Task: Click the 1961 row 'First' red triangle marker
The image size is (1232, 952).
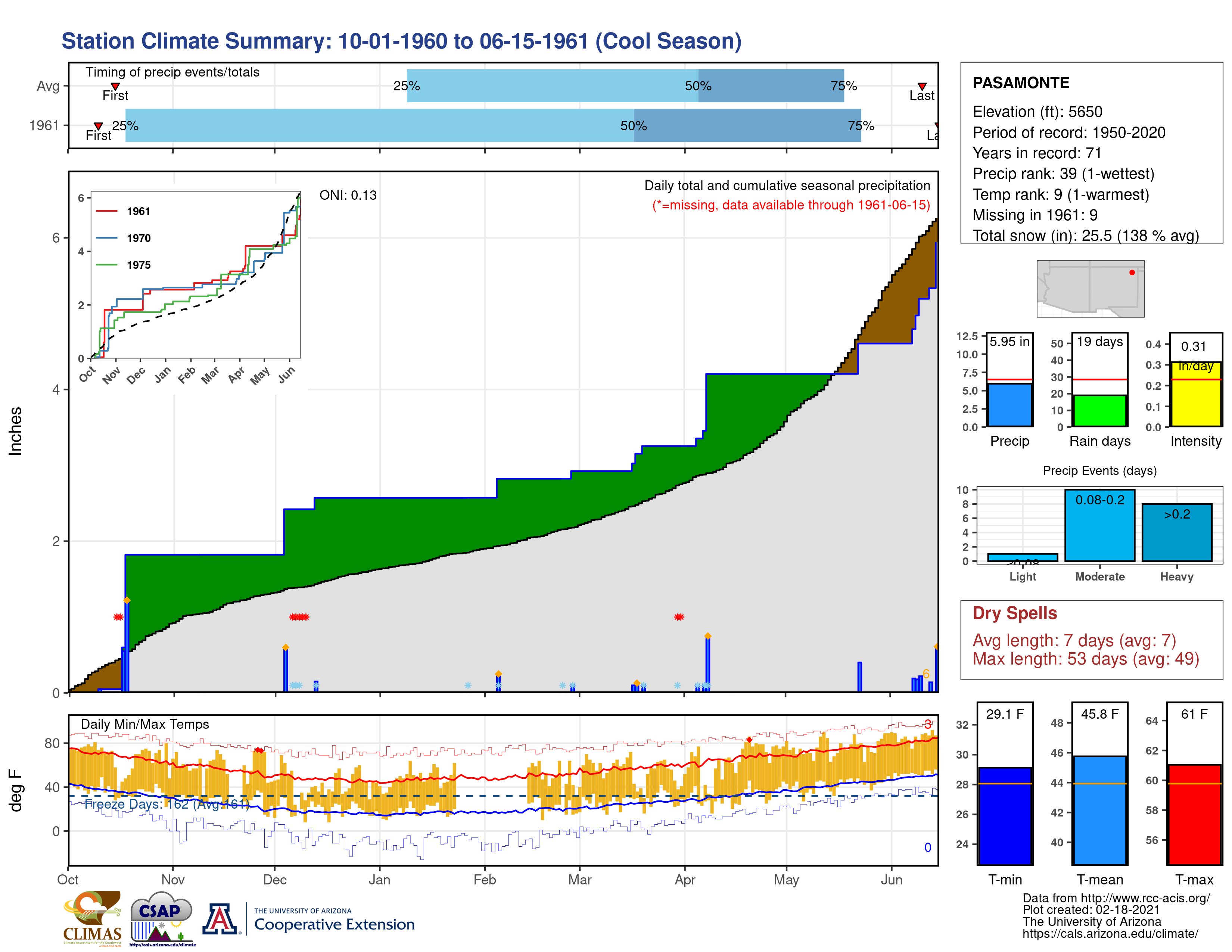Action: pyautogui.click(x=98, y=126)
